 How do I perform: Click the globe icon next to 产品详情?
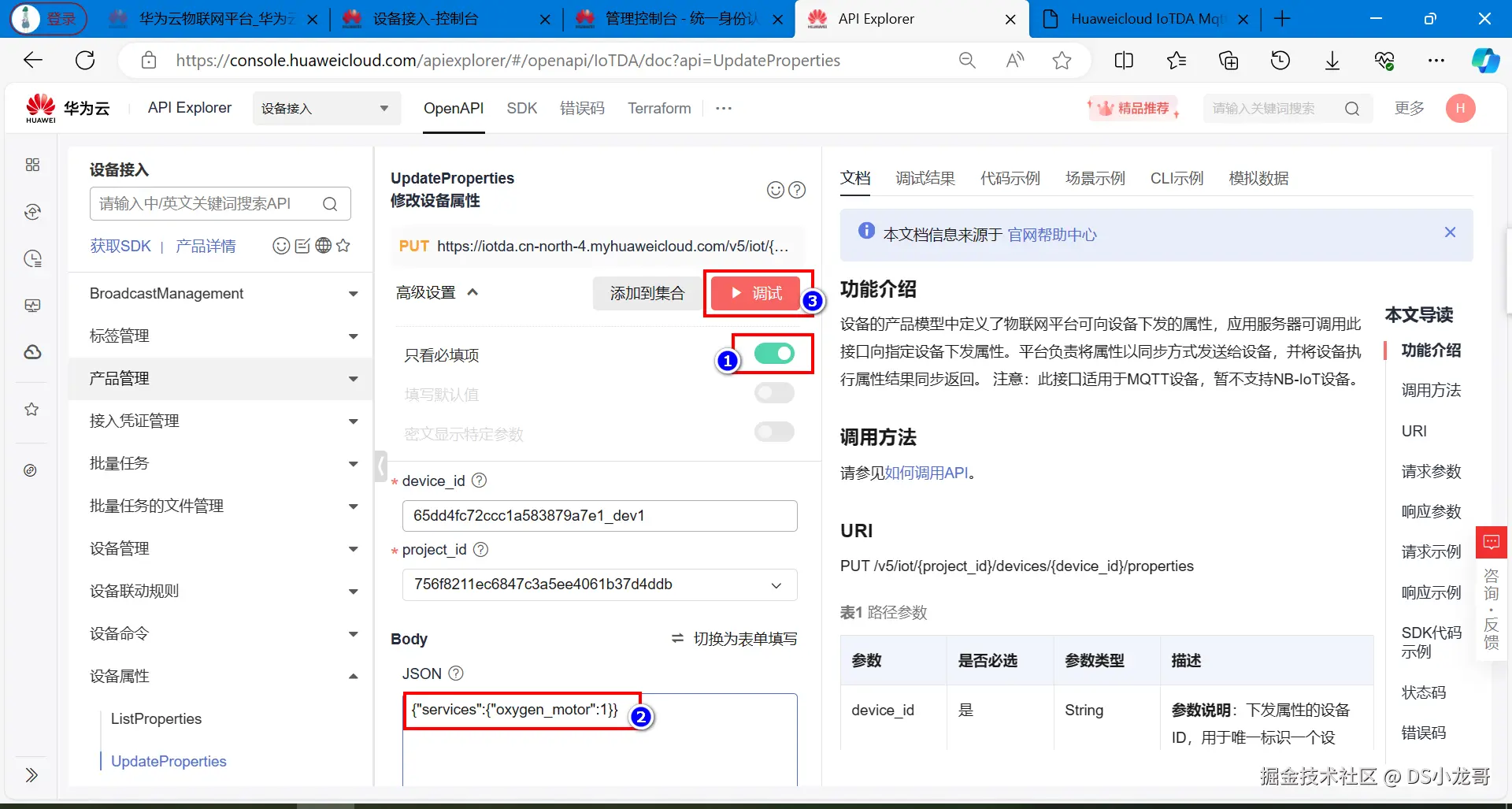point(323,246)
